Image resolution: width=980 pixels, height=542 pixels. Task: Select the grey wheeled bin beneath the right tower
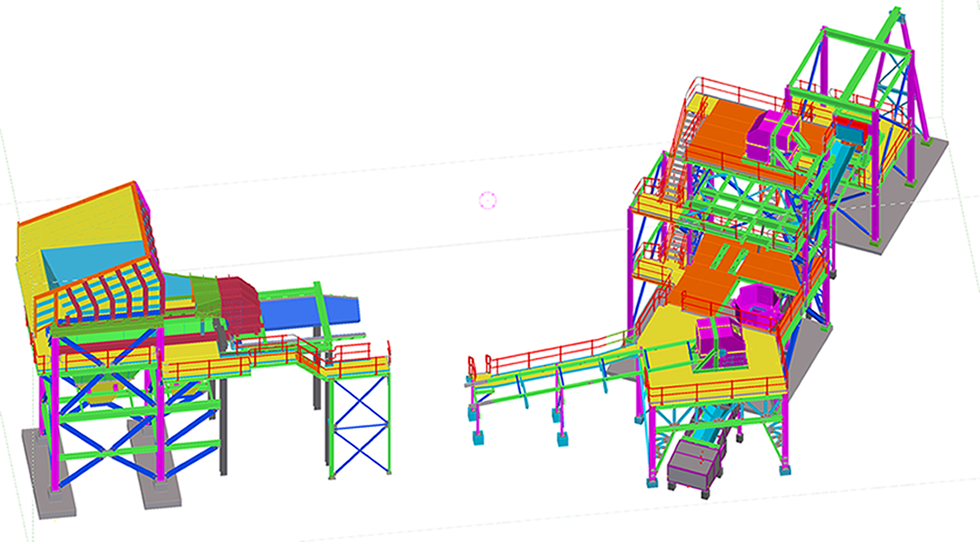(x=695, y=464)
